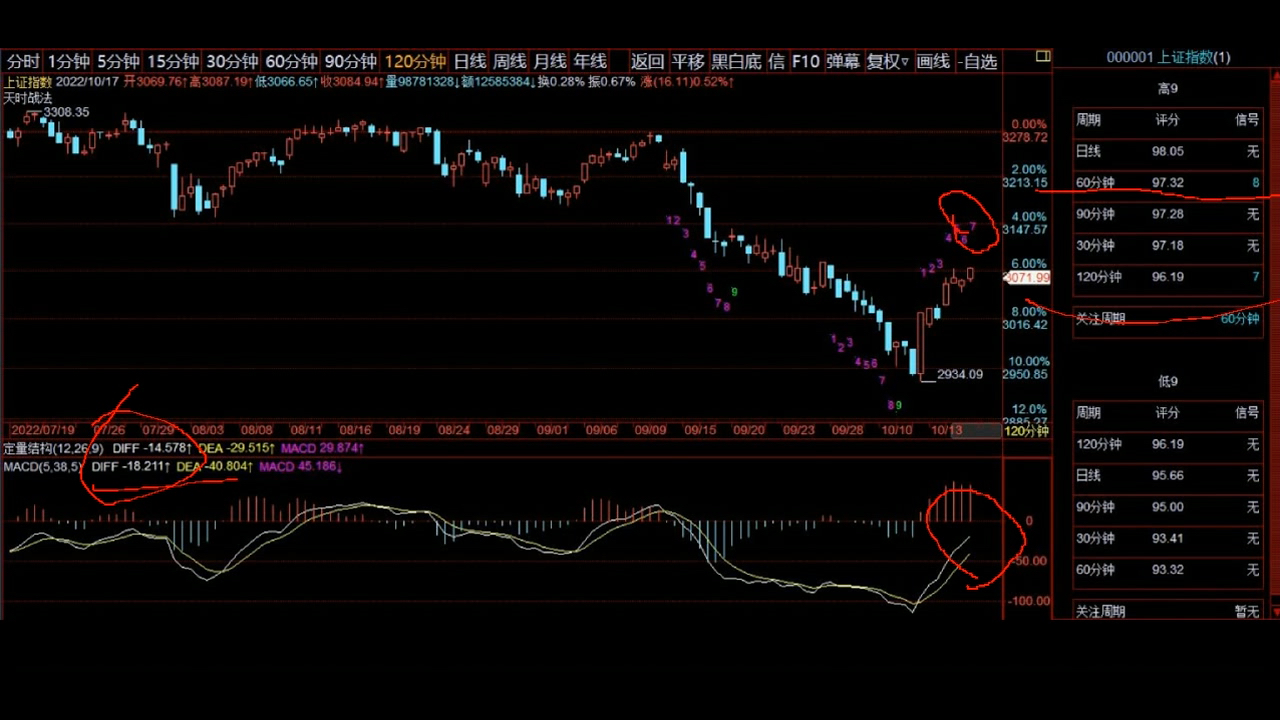Select the 60分钟 row in 高9 table

click(x=1167, y=183)
